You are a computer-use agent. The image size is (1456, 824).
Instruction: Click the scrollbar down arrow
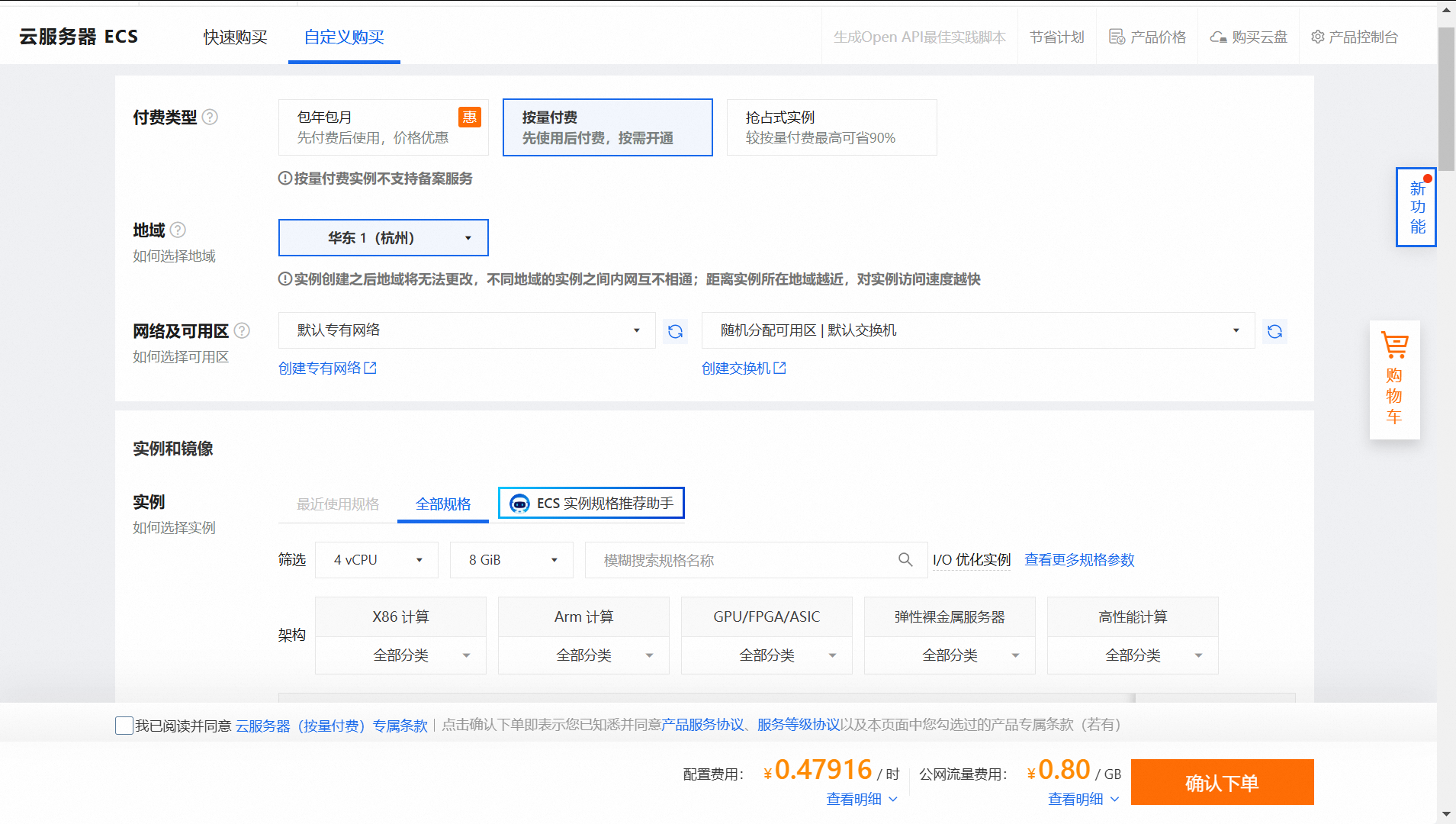point(1446,815)
